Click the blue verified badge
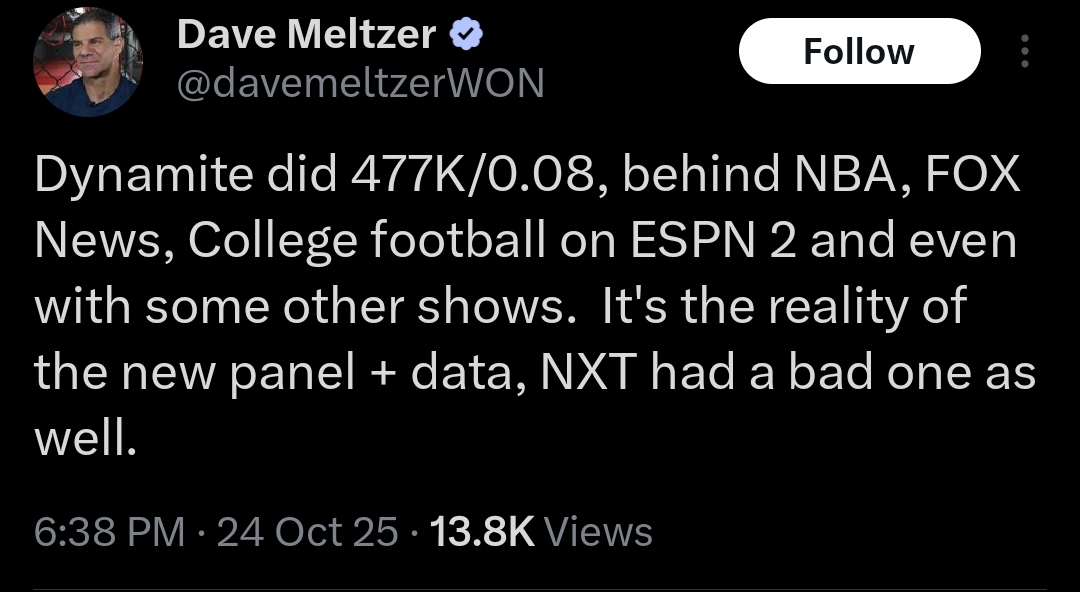Image resolution: width=1080 pixels, height=592 pixels. coord(464,36)
